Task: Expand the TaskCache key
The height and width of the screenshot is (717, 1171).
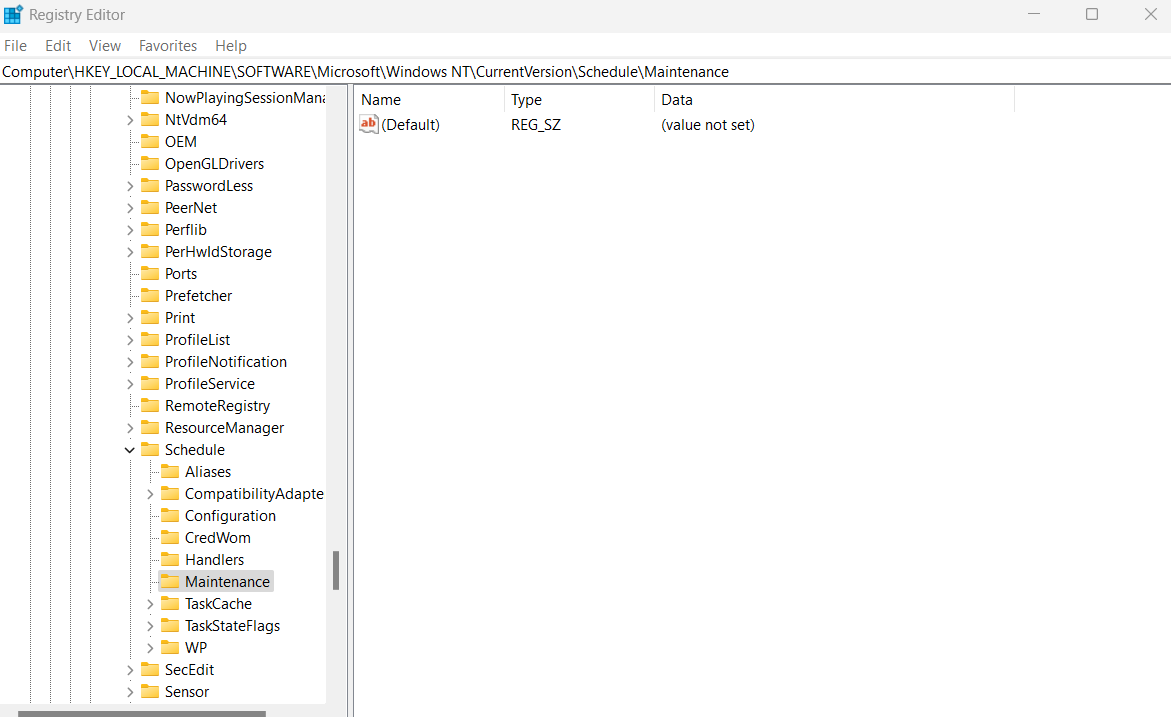Action: [x=150, y=604]
